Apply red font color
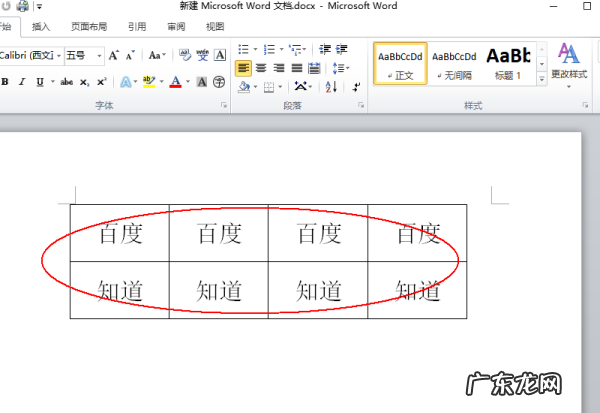This screenshot has width=600, height=413. pyautogui.click(x=175, y=82)
